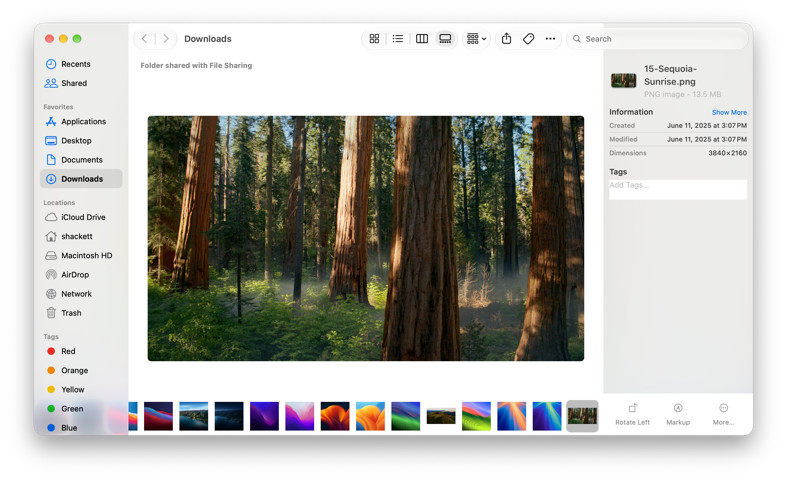Click the Add Tags field
The height and width of the screenshot is (480, 787).
coord(678,190)
